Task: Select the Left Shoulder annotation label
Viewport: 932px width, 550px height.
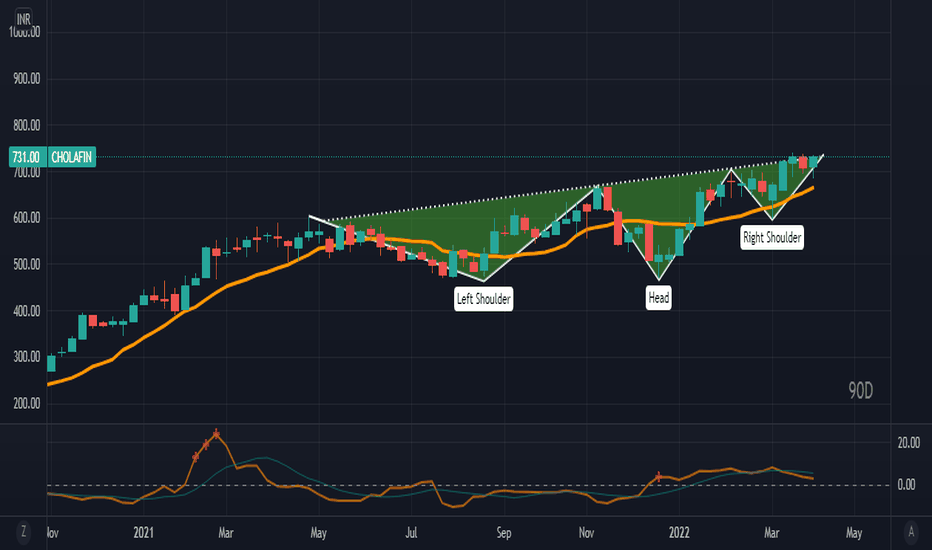Action: (x=483, y=298)
